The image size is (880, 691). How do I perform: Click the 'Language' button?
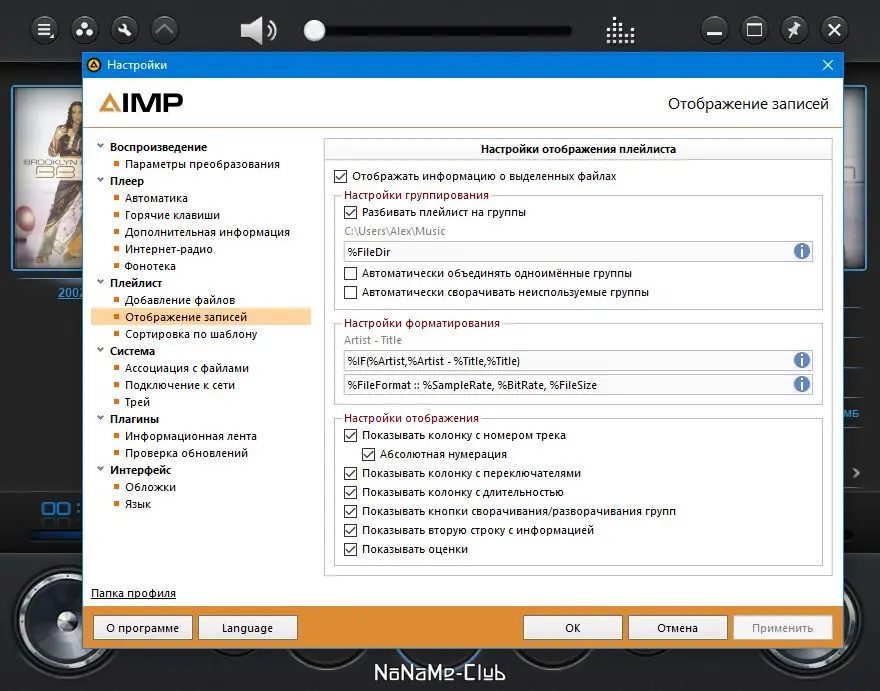coord(248,628)
